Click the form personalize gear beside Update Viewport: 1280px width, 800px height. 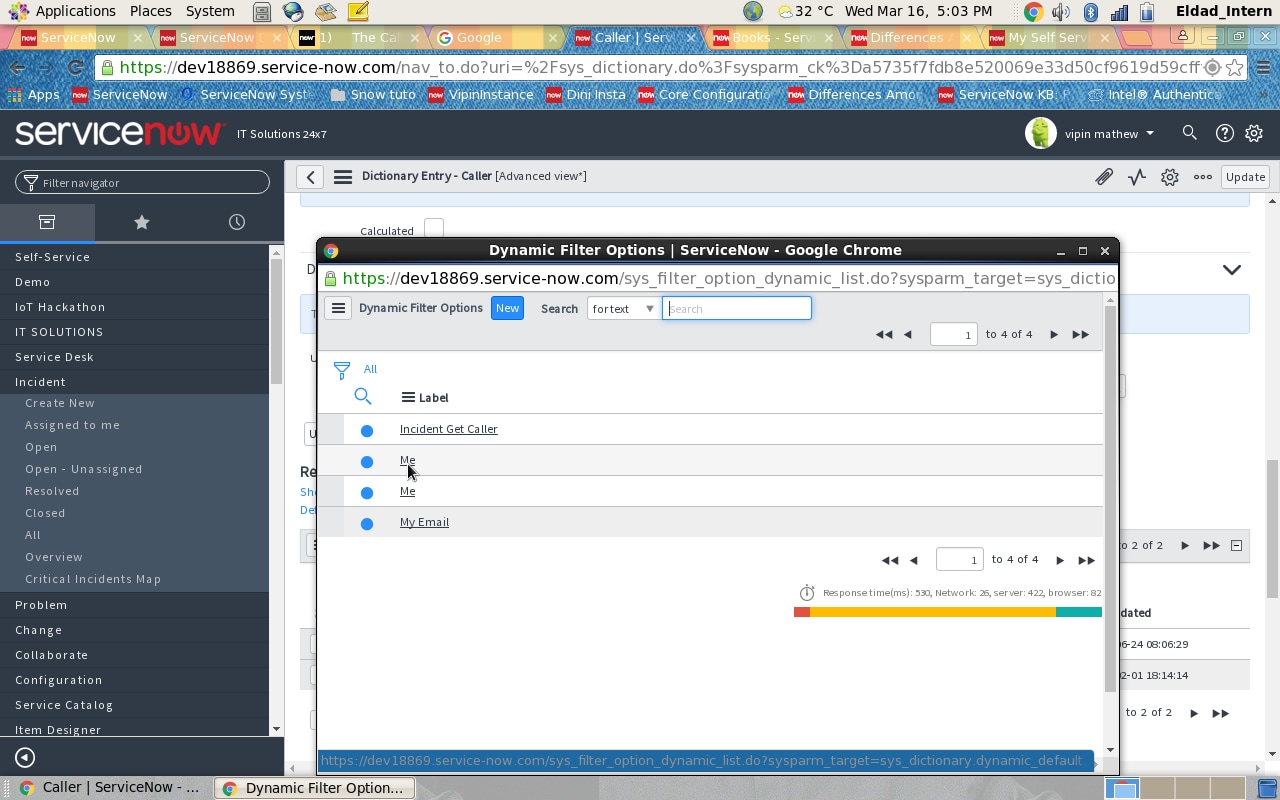click(1170, 177)
